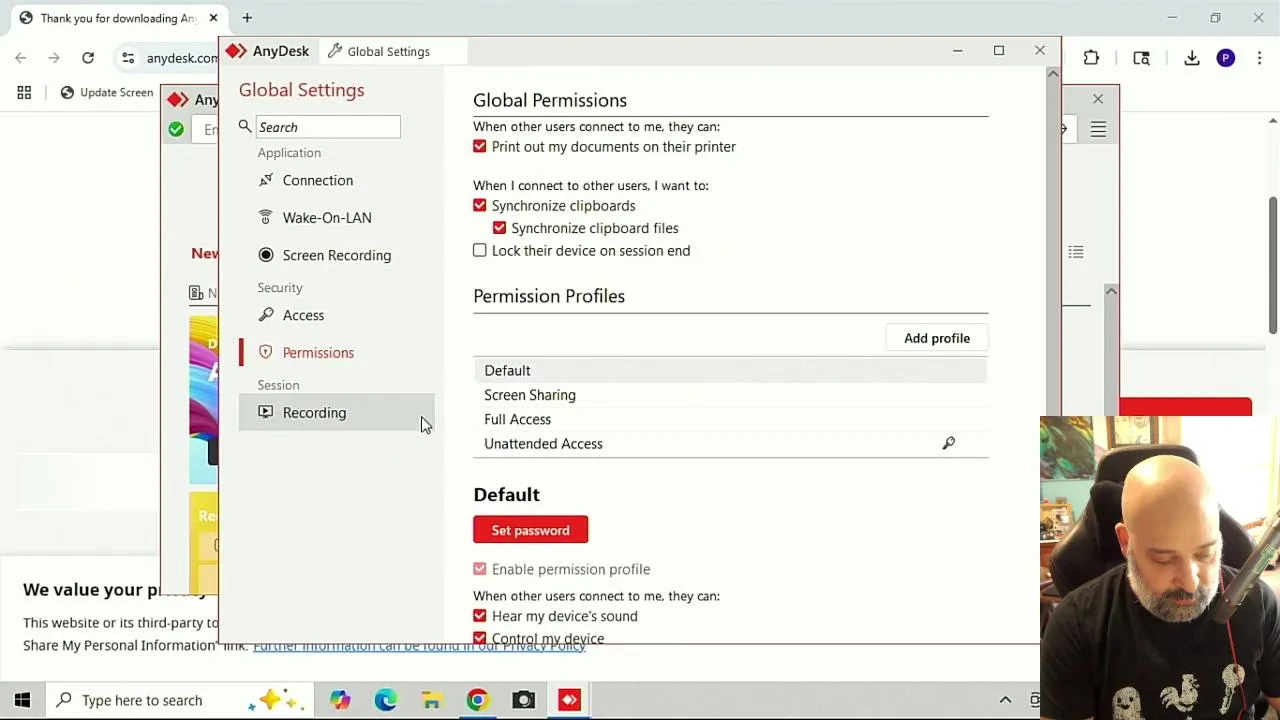Click Chrome page vertical scrollbar
Screen dimensions: 1280x720
tap(1273, 265)
